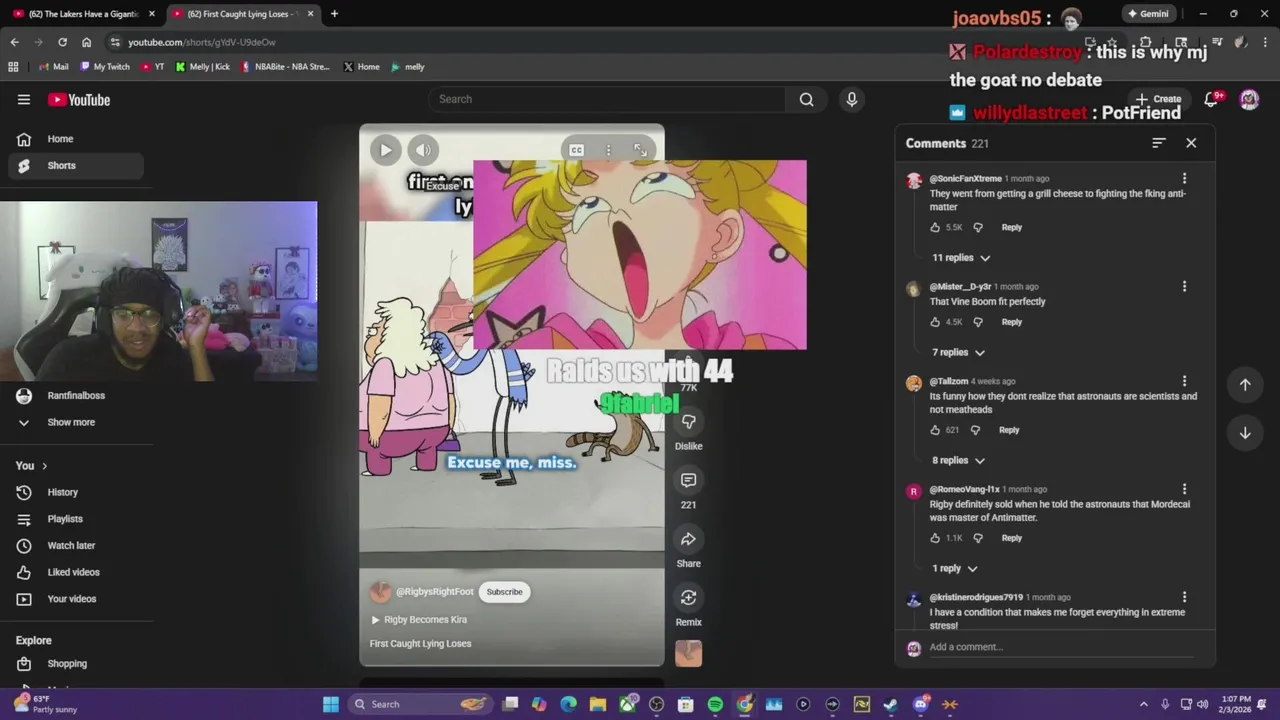Open Home in the YouTube sidebar

[76, 139]
